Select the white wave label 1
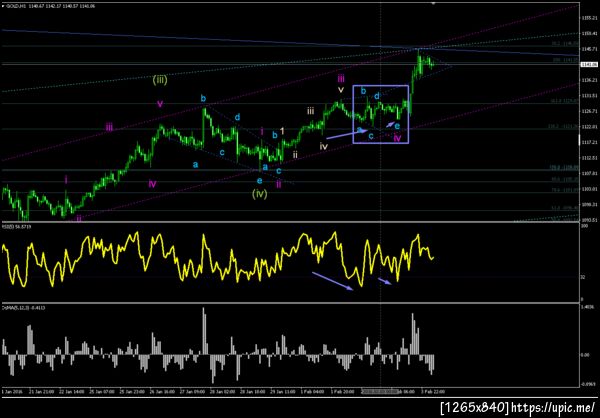The width and height of the screenshot is (600, 418). 282,131
